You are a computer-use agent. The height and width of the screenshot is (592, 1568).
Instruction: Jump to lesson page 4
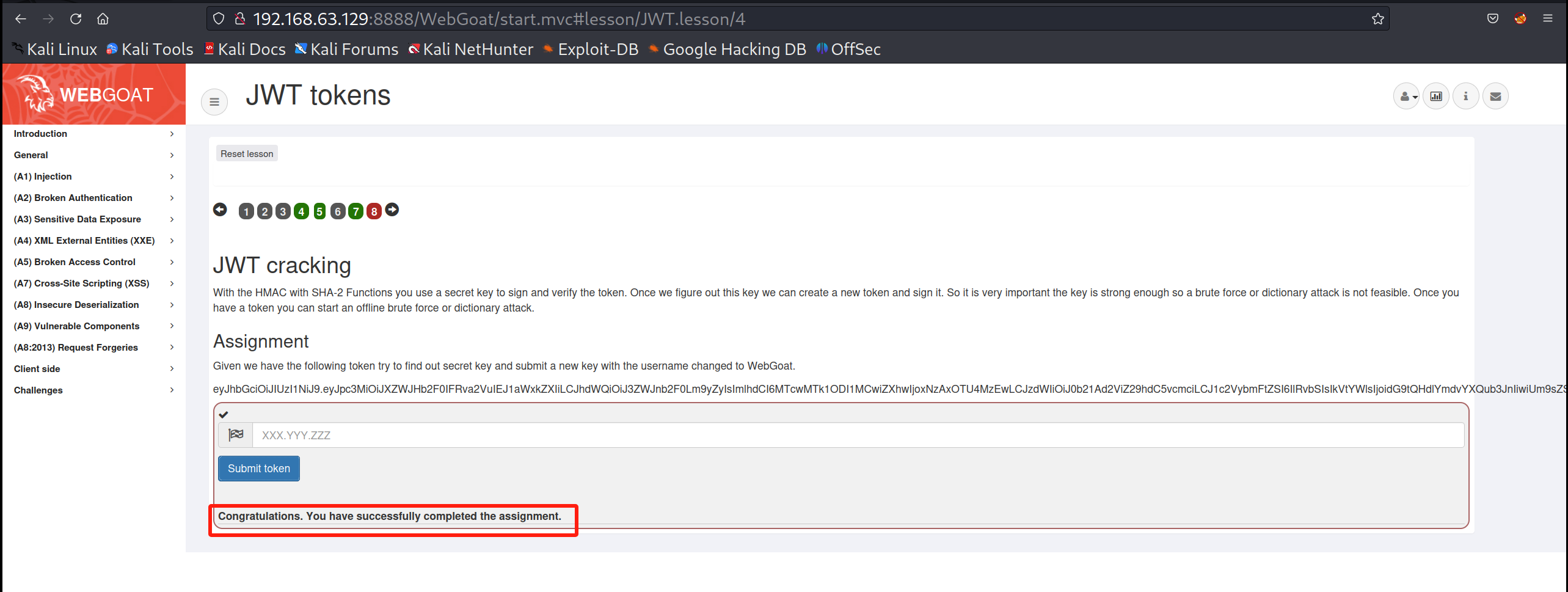tap(301, 211)
